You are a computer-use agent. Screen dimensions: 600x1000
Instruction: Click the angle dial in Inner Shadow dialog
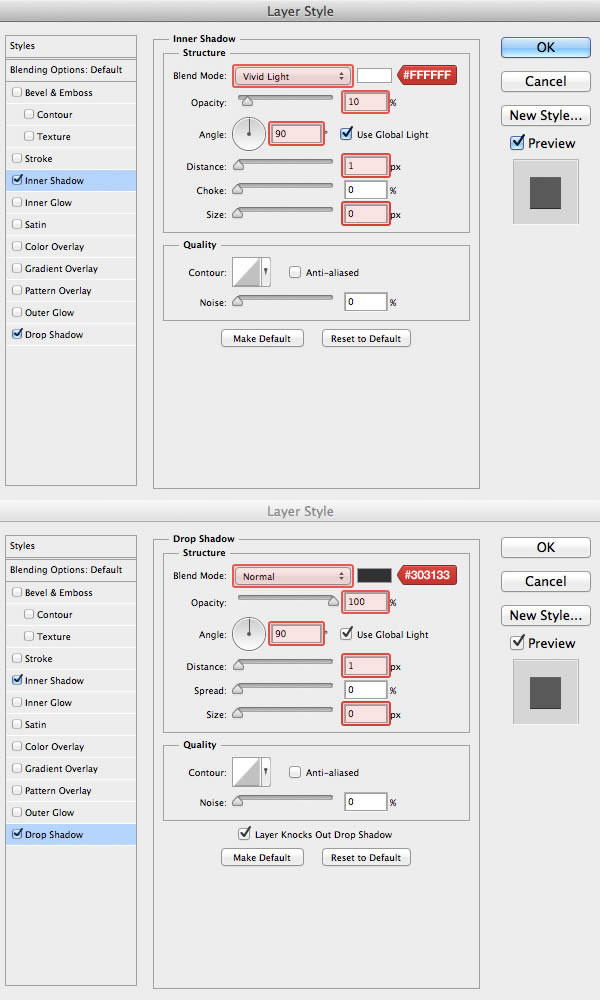coord(249,134)
